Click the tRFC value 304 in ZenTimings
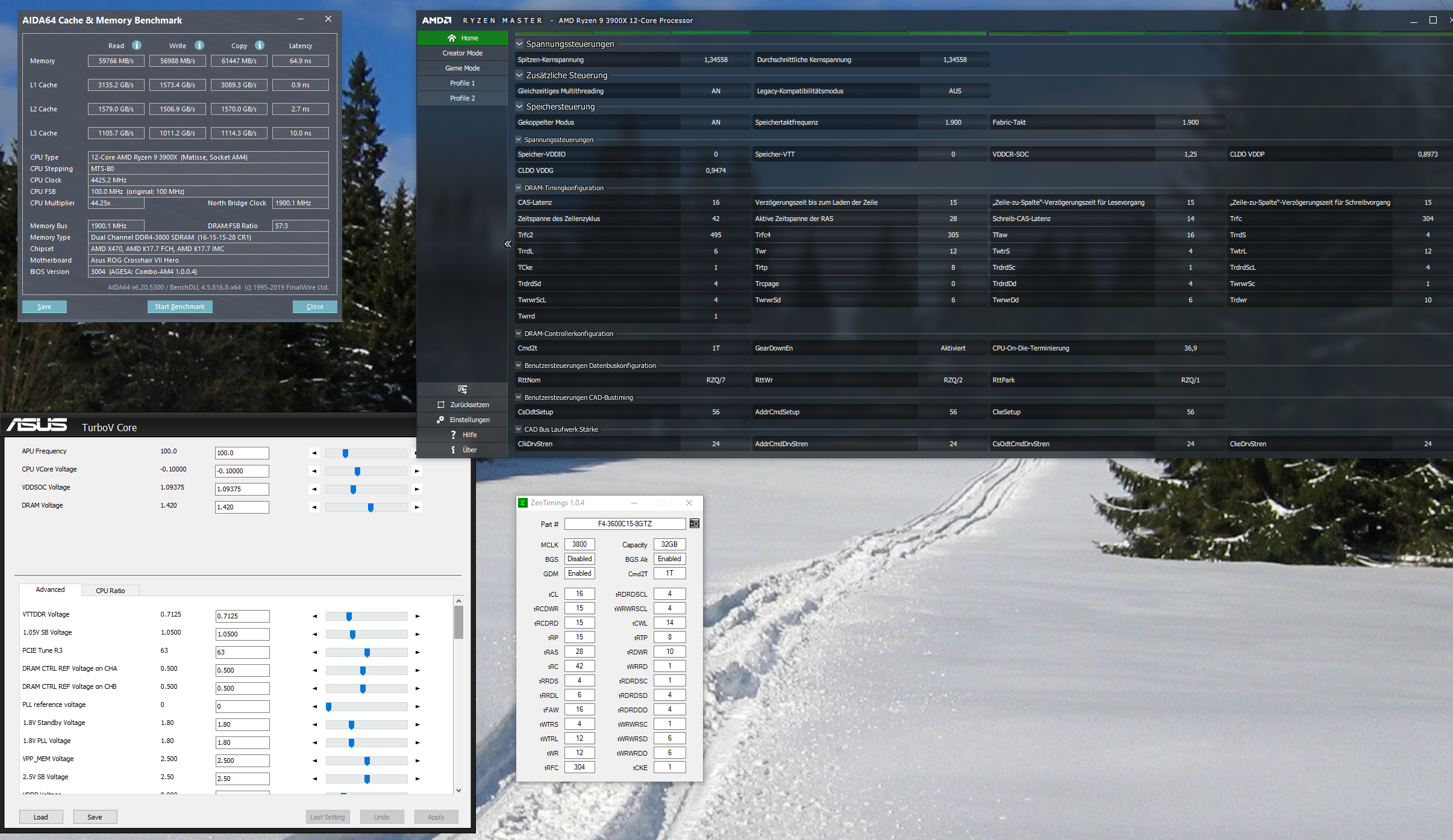The width and height of the screenshot is (1453, 840). (580, 767)
